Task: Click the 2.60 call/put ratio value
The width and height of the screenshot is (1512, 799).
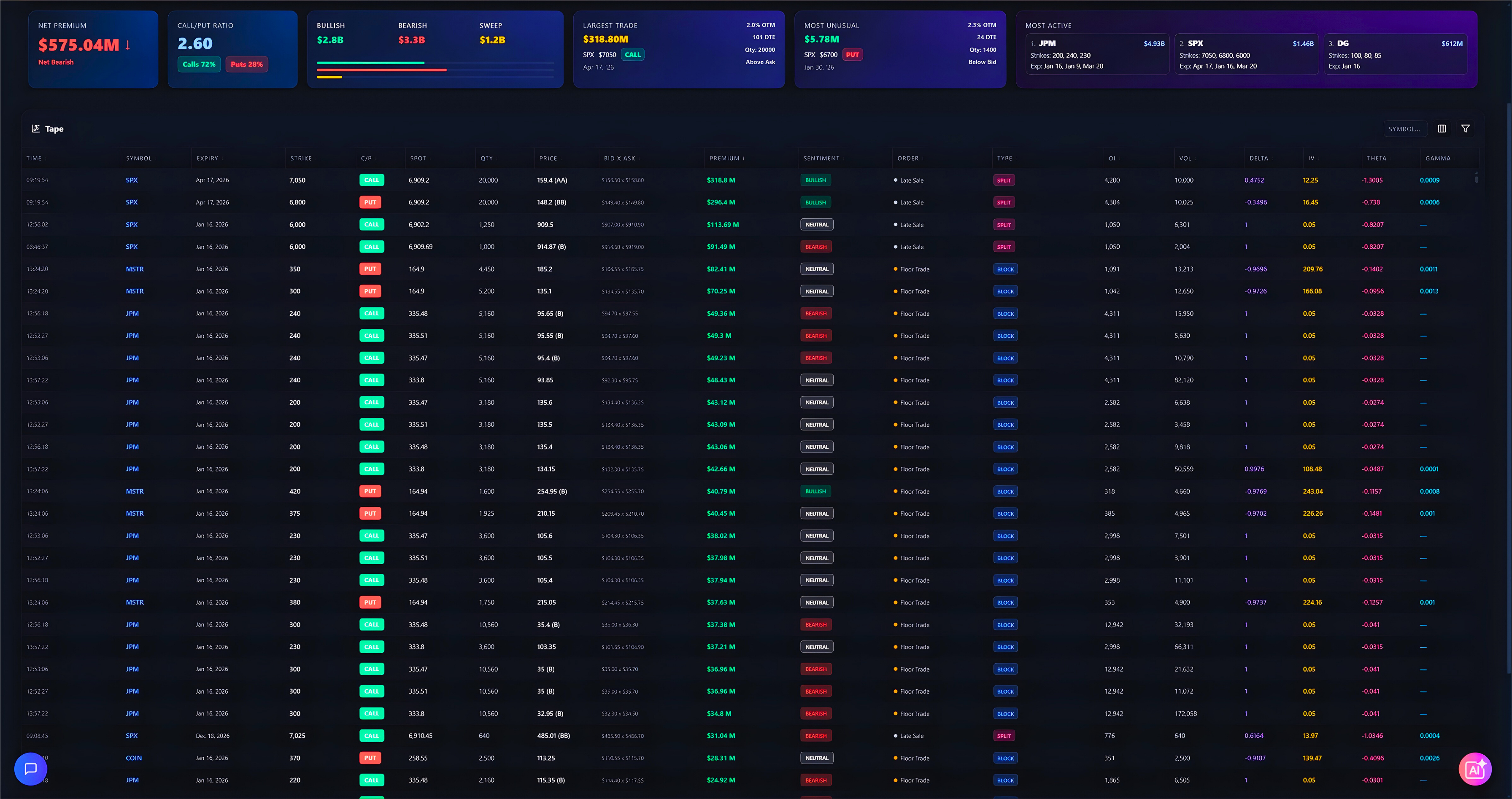Action: 195,43
